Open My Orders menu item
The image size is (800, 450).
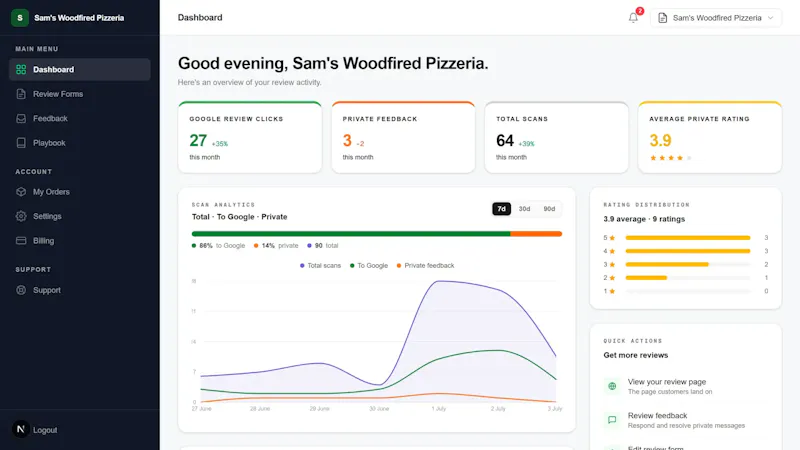80,192
